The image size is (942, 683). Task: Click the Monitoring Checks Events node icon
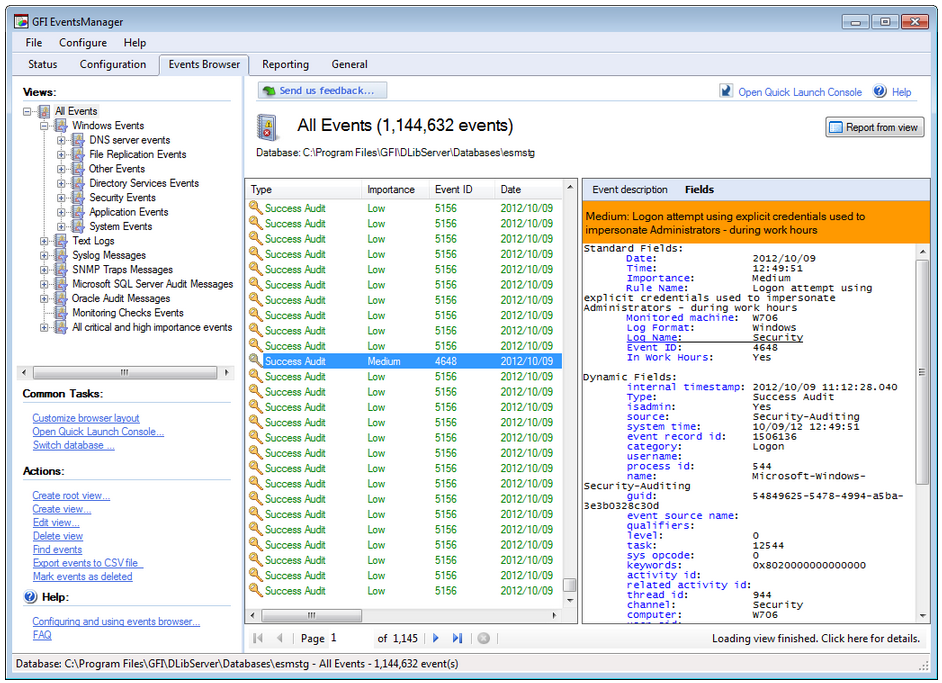[61, 313]
